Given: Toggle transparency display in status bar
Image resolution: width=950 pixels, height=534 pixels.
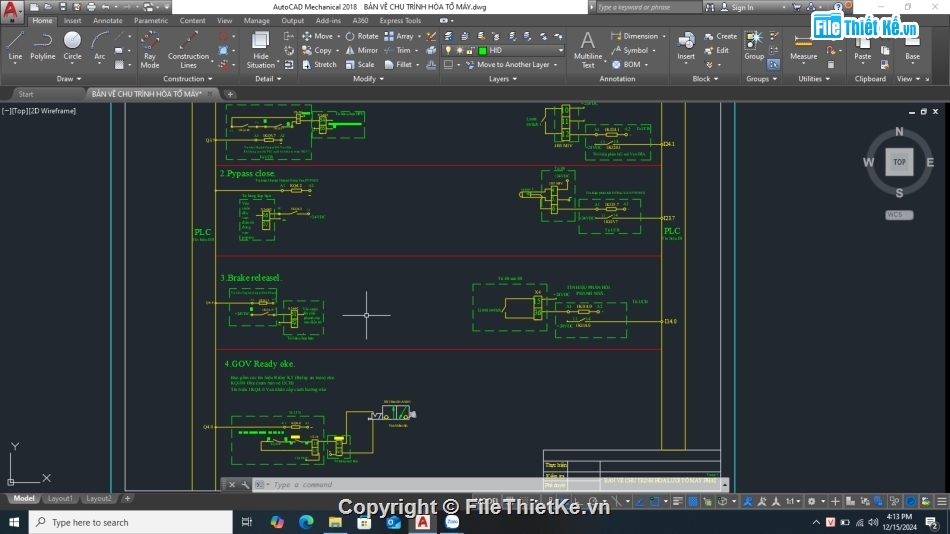Looking at the screenshot, I should [x=693, y=501].
